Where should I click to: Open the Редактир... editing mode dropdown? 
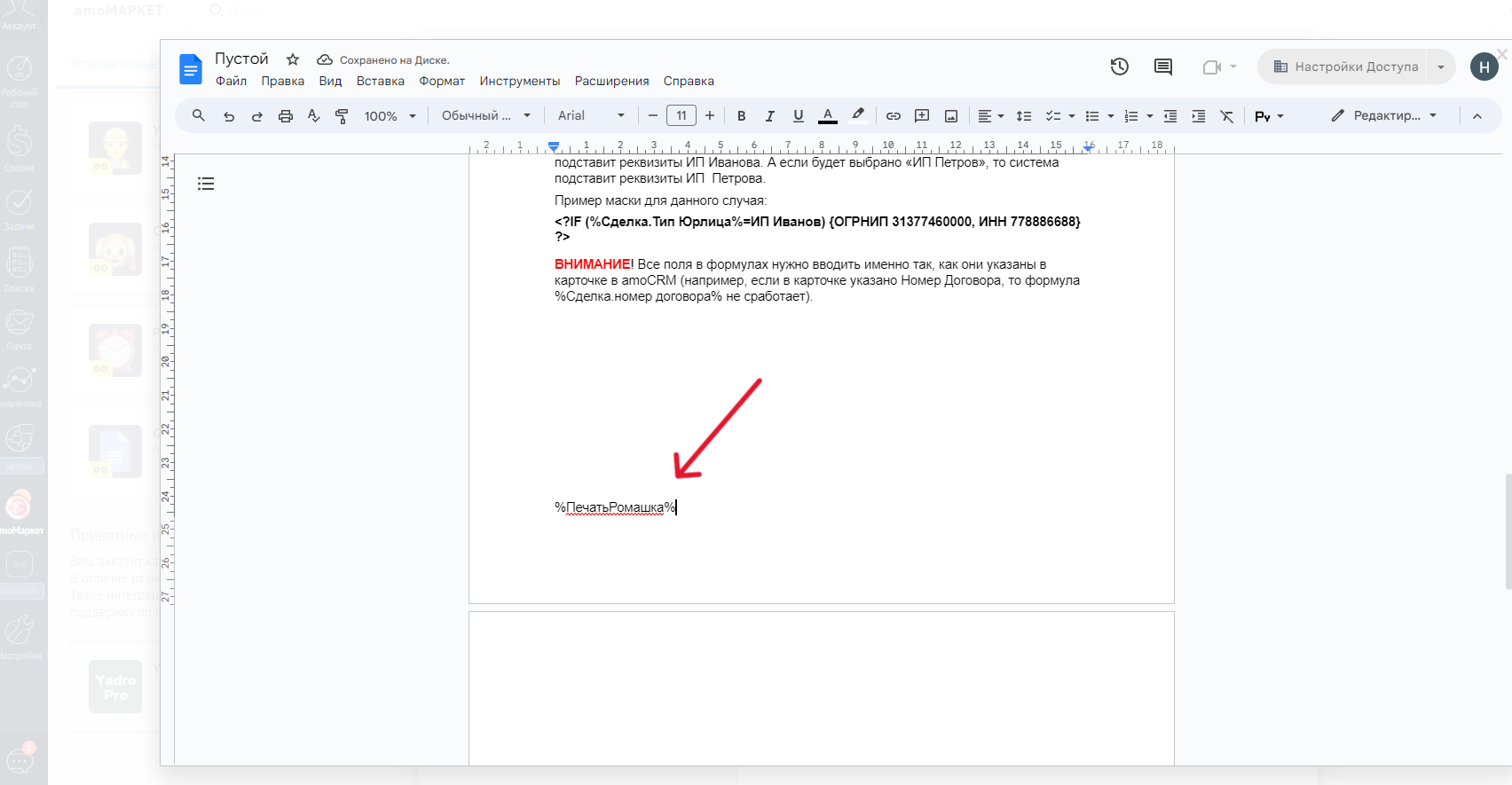pyautogui.click(x=1384, y=115)
